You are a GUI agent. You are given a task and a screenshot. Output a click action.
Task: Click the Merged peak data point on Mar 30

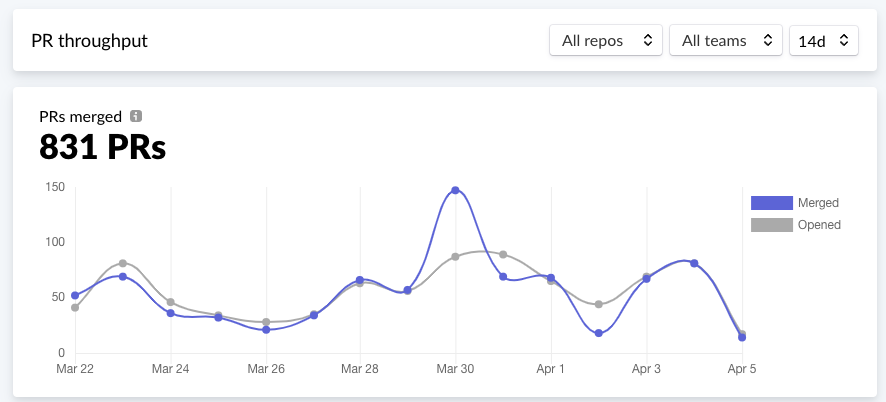pos(455,190)
